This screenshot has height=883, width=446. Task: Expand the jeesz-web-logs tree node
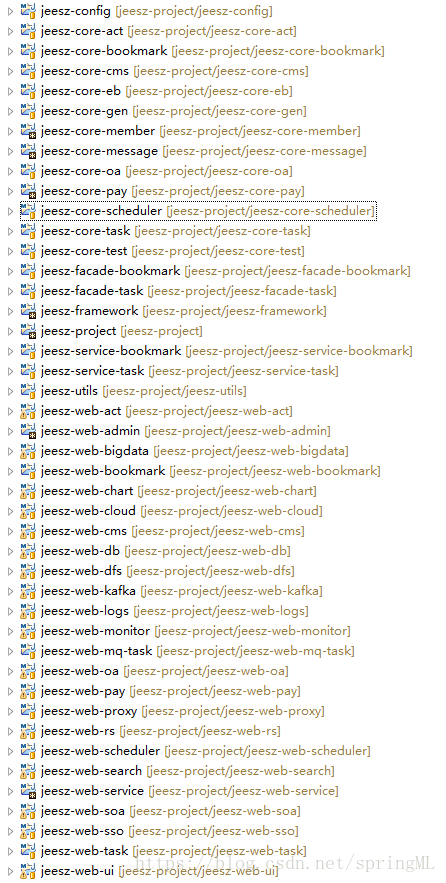point(10,610)
